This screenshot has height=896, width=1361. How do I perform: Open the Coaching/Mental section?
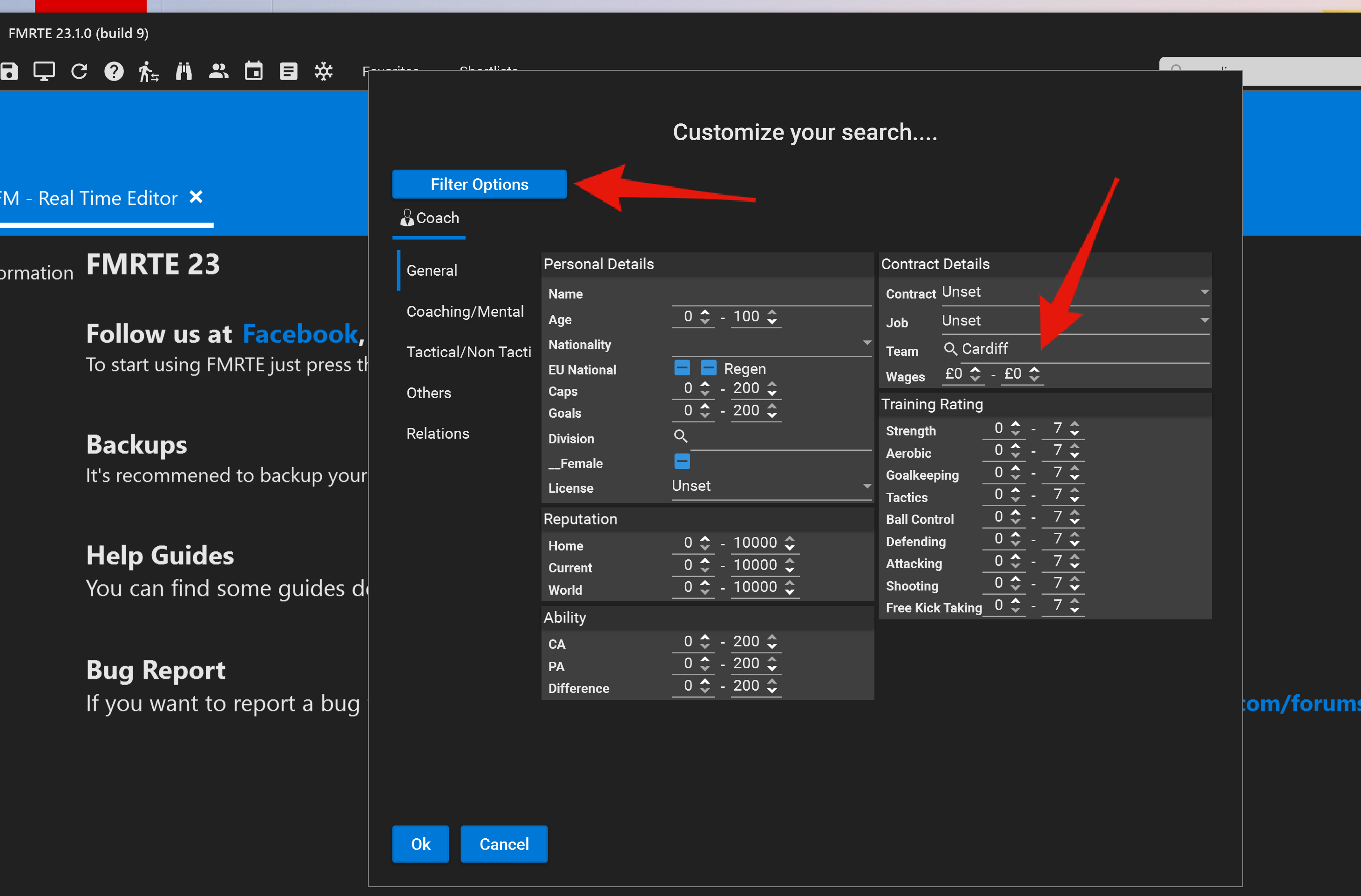[x=465, y=311]
